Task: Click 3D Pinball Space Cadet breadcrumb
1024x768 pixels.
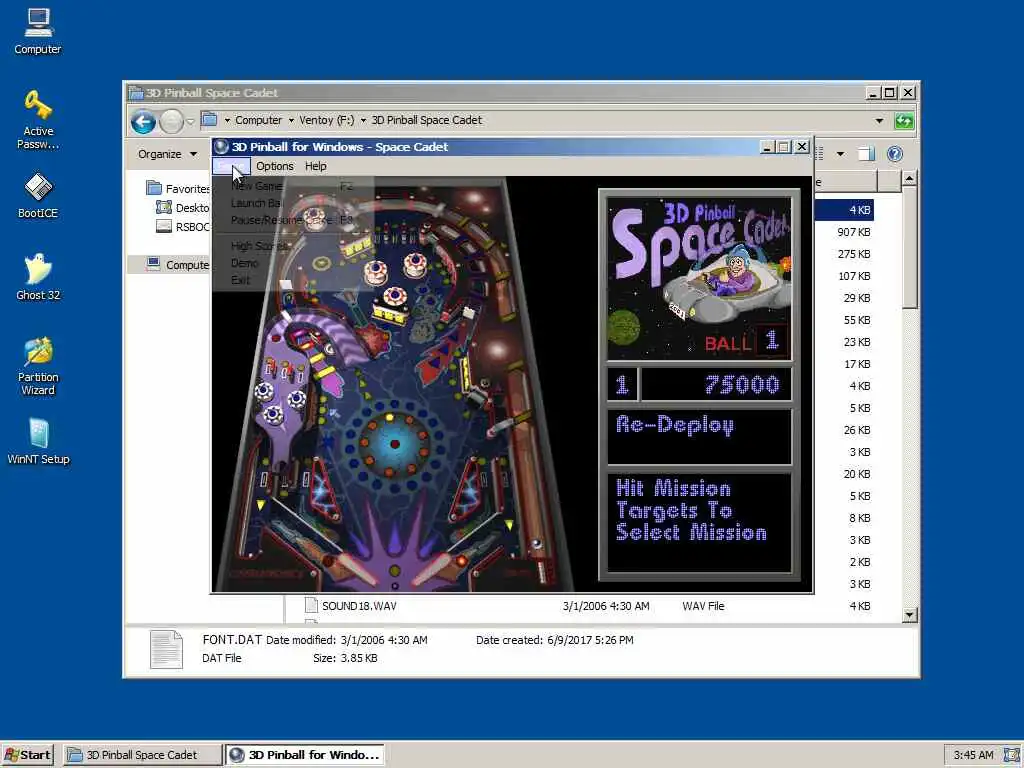Action: tap(426, 120)
